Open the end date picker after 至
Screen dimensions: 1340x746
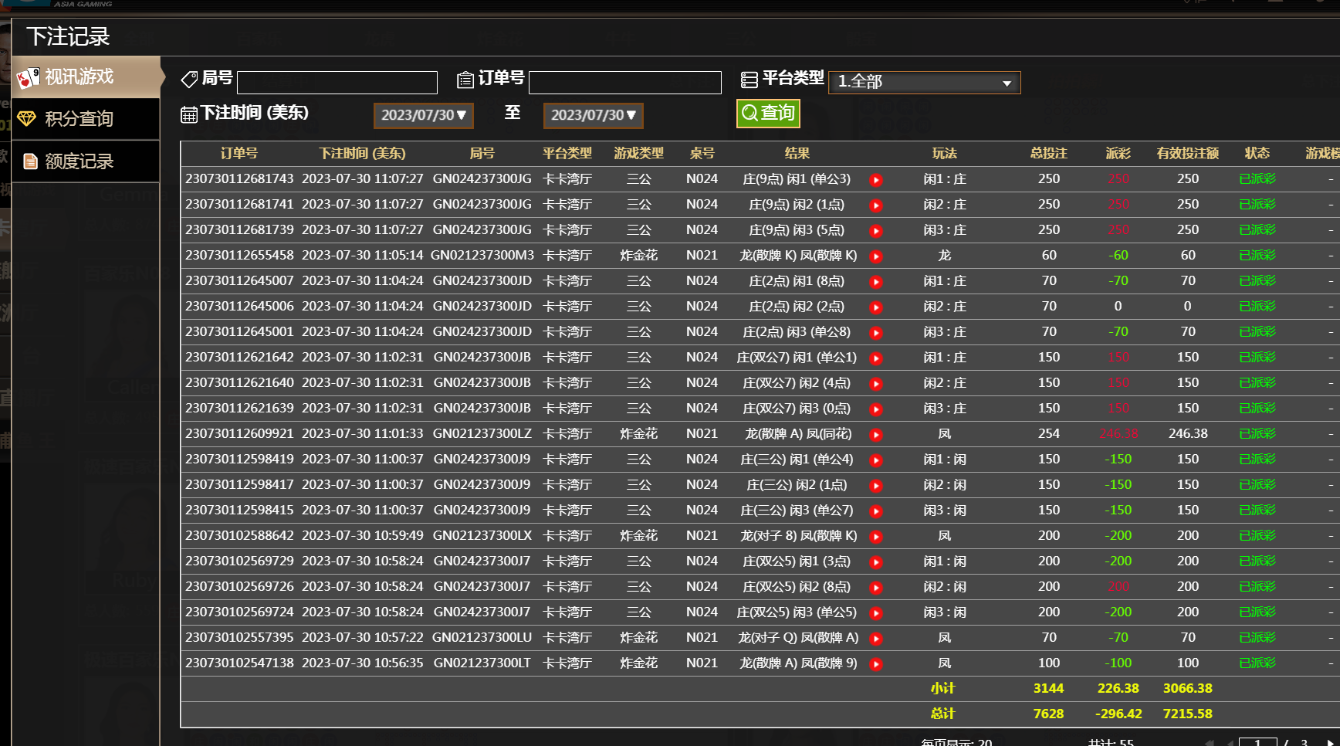pos(593,115)
